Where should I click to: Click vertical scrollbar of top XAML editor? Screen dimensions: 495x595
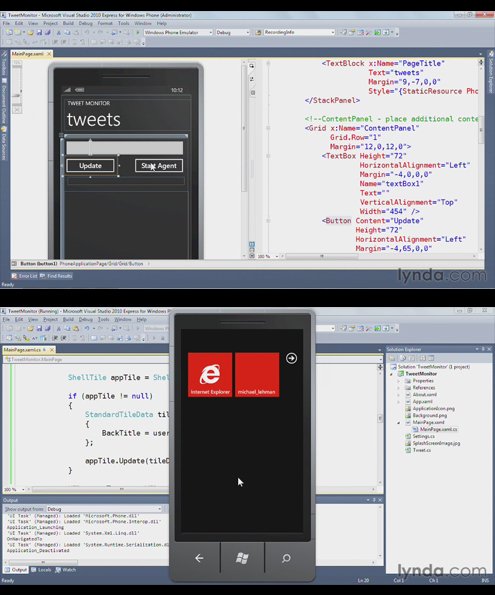481,156
